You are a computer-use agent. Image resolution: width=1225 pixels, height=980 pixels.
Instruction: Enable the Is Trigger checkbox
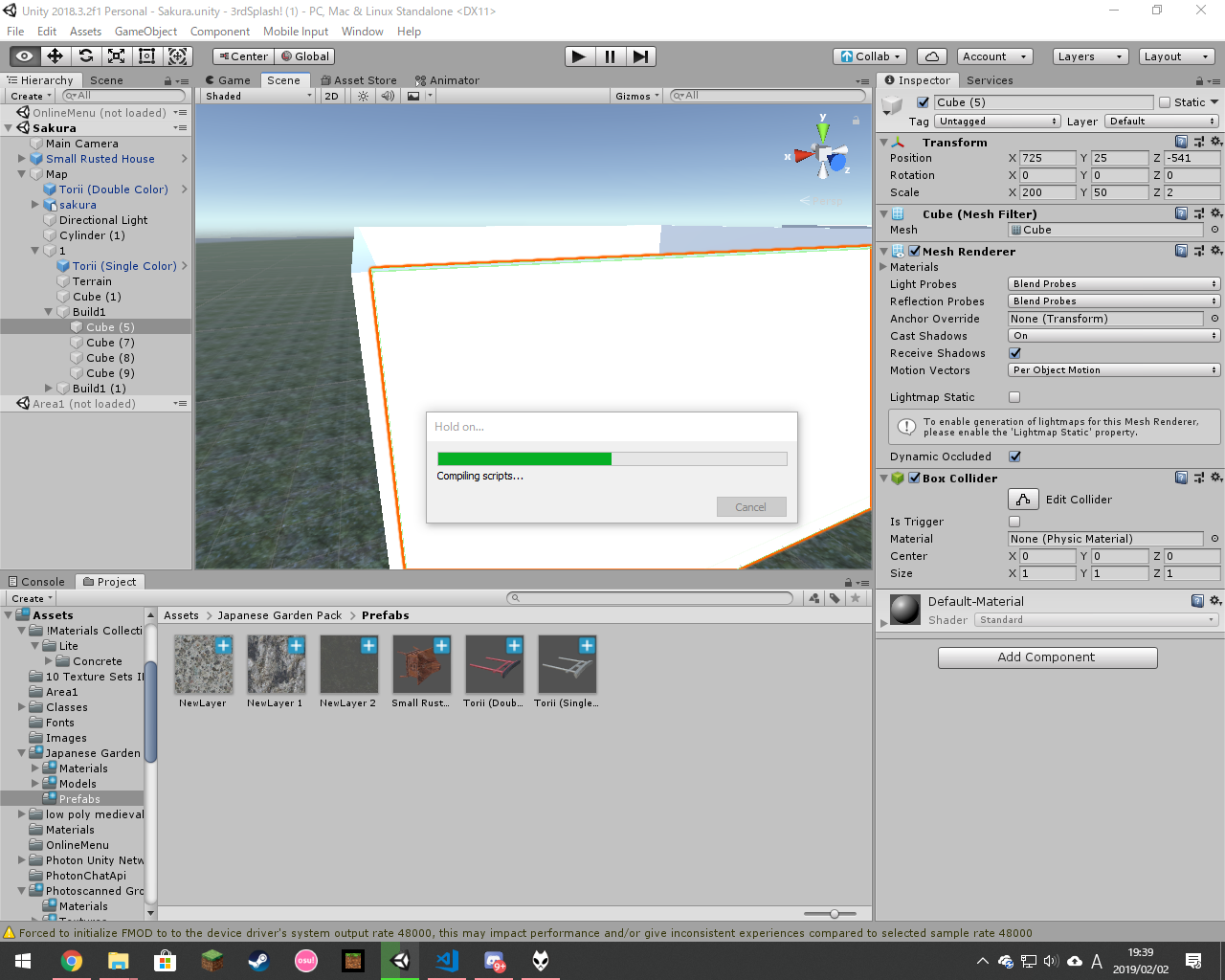point(1014,522)
